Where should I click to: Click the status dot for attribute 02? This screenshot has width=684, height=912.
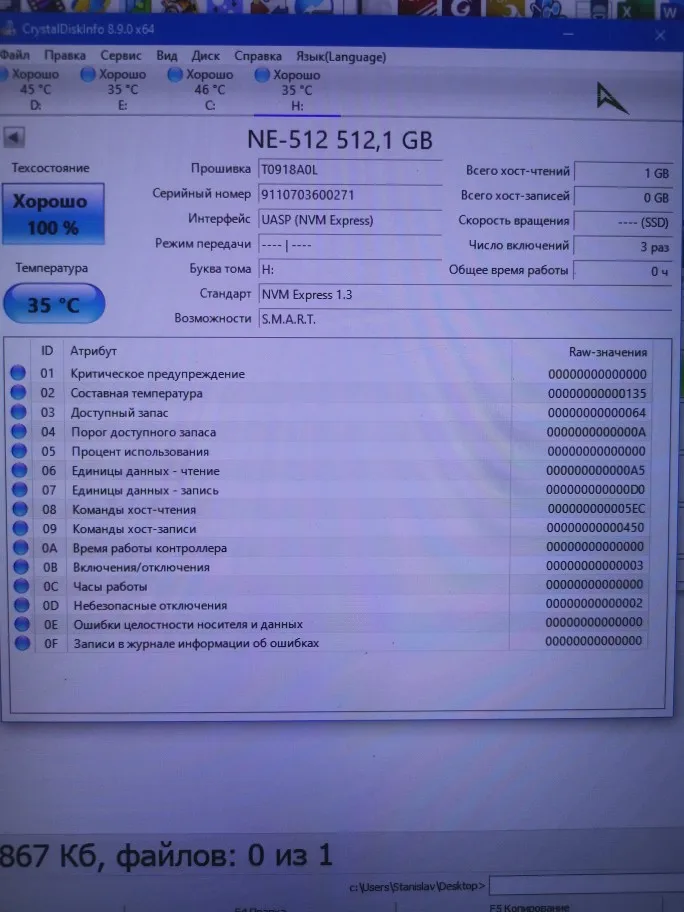(18, 393)
